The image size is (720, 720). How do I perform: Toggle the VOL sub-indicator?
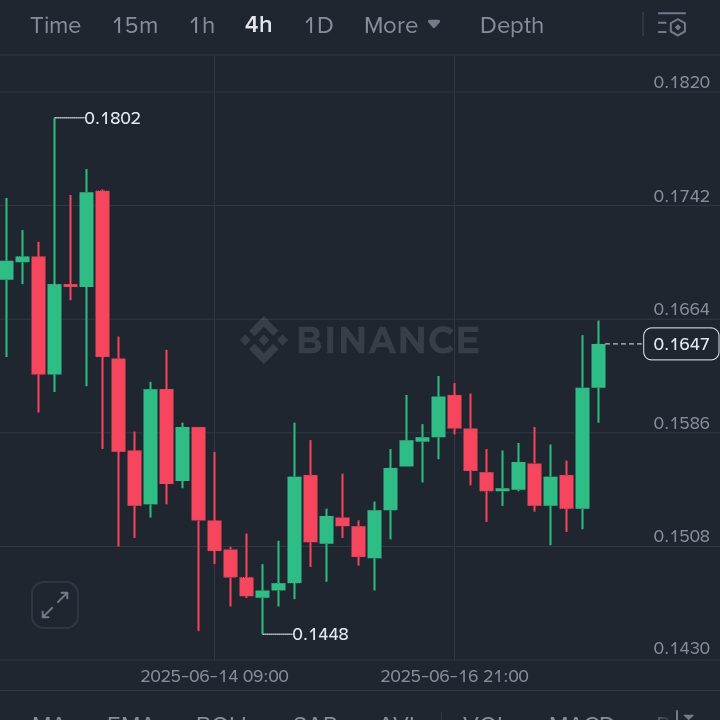(484, 715)
